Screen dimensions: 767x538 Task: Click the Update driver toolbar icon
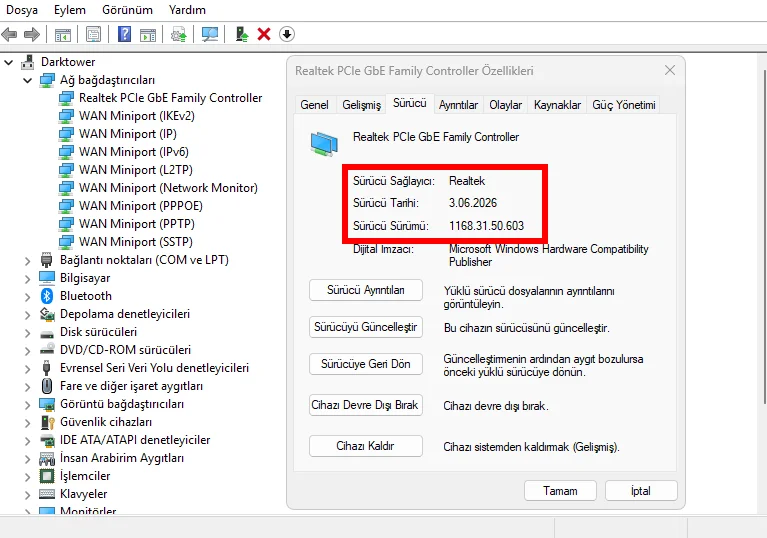(x=179, y=35)
